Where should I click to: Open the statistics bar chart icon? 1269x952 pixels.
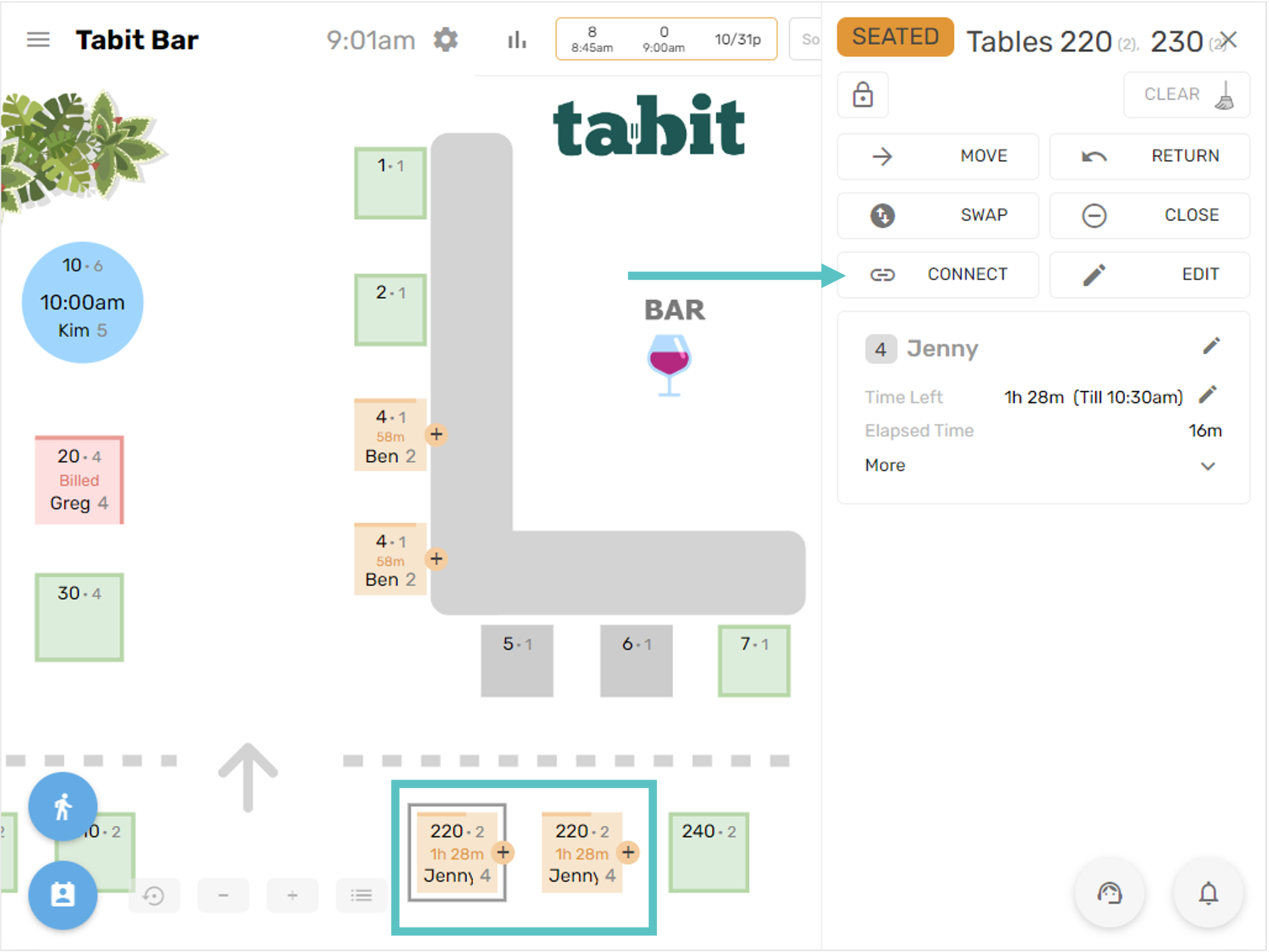click(517, 40)
